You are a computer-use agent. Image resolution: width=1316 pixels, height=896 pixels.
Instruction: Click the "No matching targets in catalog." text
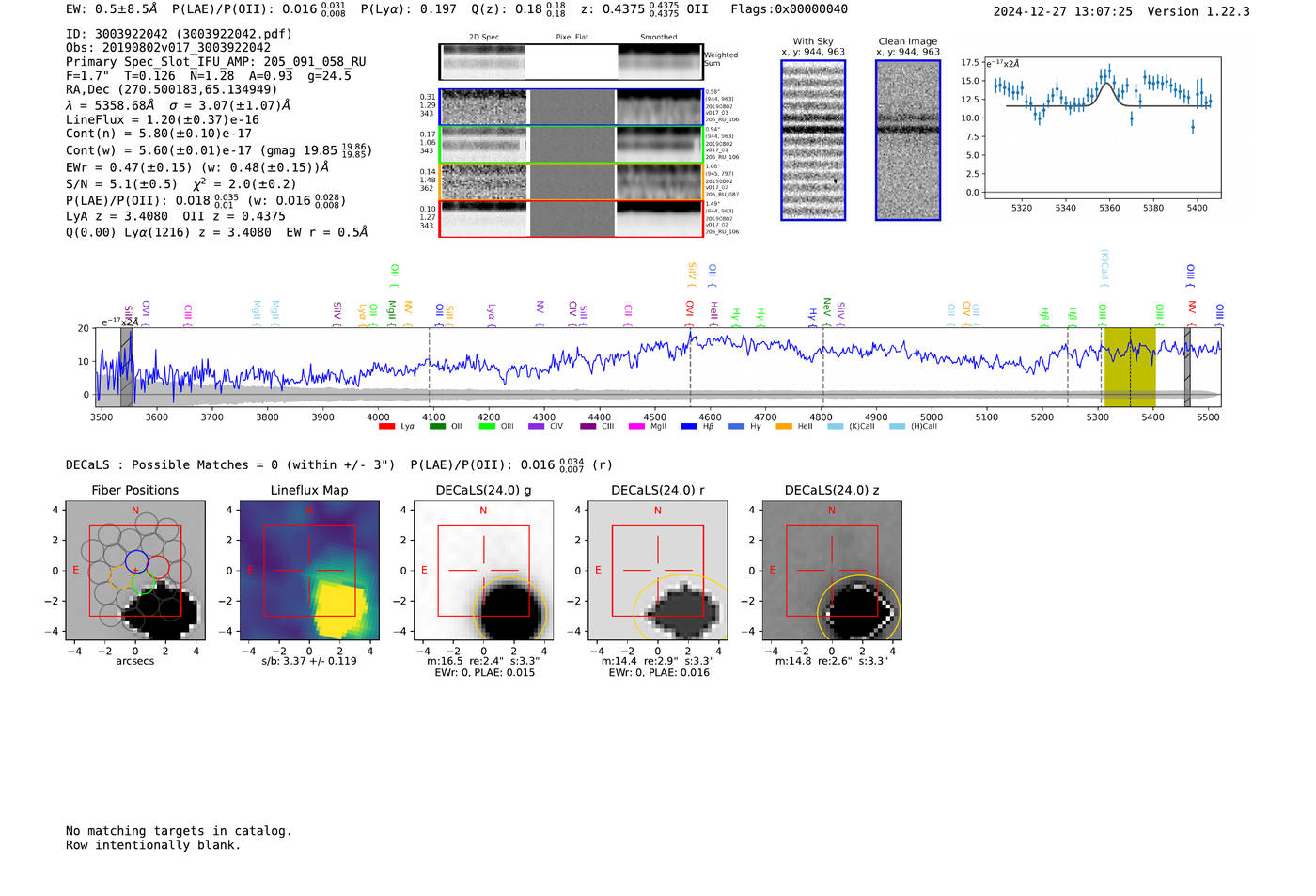[x=179, y=831]
